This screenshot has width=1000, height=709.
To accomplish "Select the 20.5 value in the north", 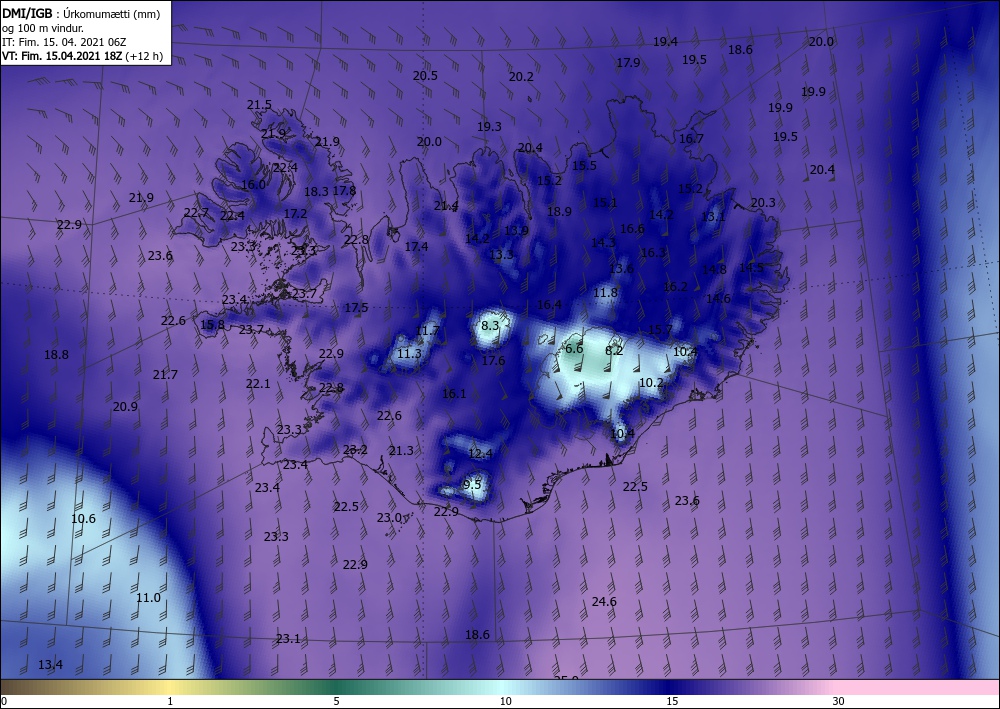I will (x=425, y=75).
